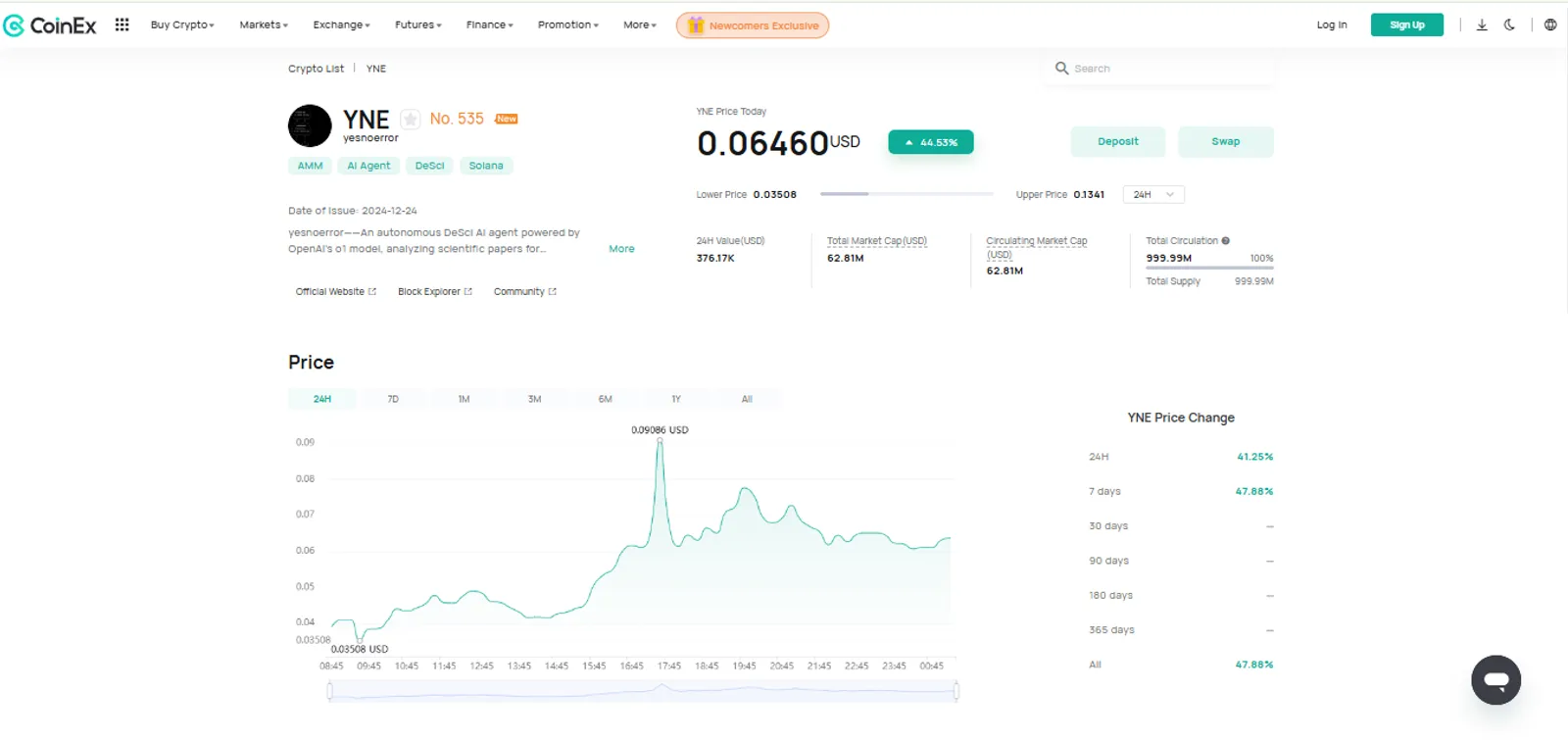The image size is (1568, 740).
Task: Click the search magnifier icon
Action: (x=1061, y=69)
